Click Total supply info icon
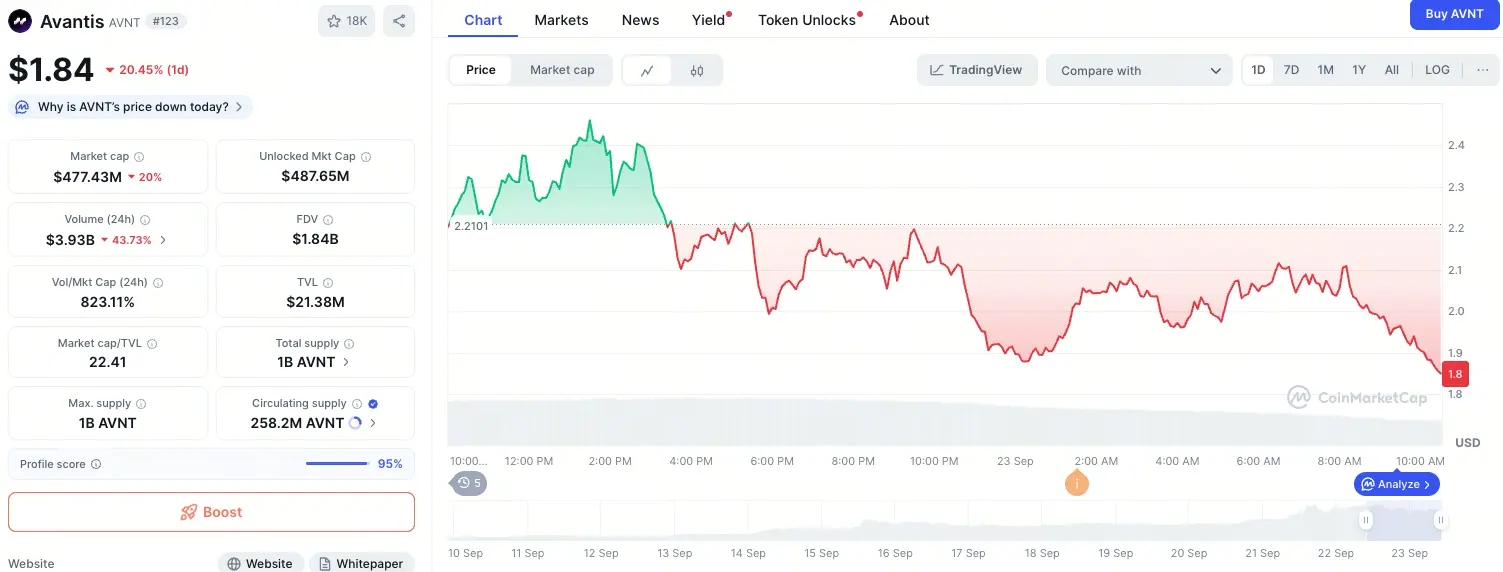Screen dimensions: 1503x572 pyautogui.click(x=349, y=343)
